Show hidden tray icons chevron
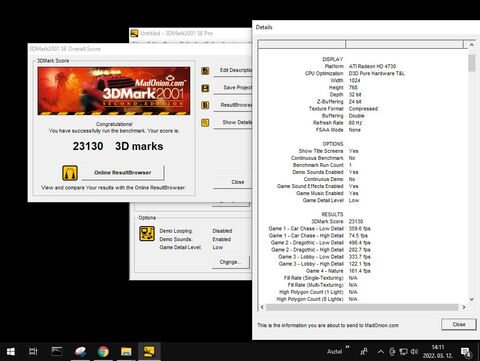Screen dimensions: 480x361 point(381,351)
